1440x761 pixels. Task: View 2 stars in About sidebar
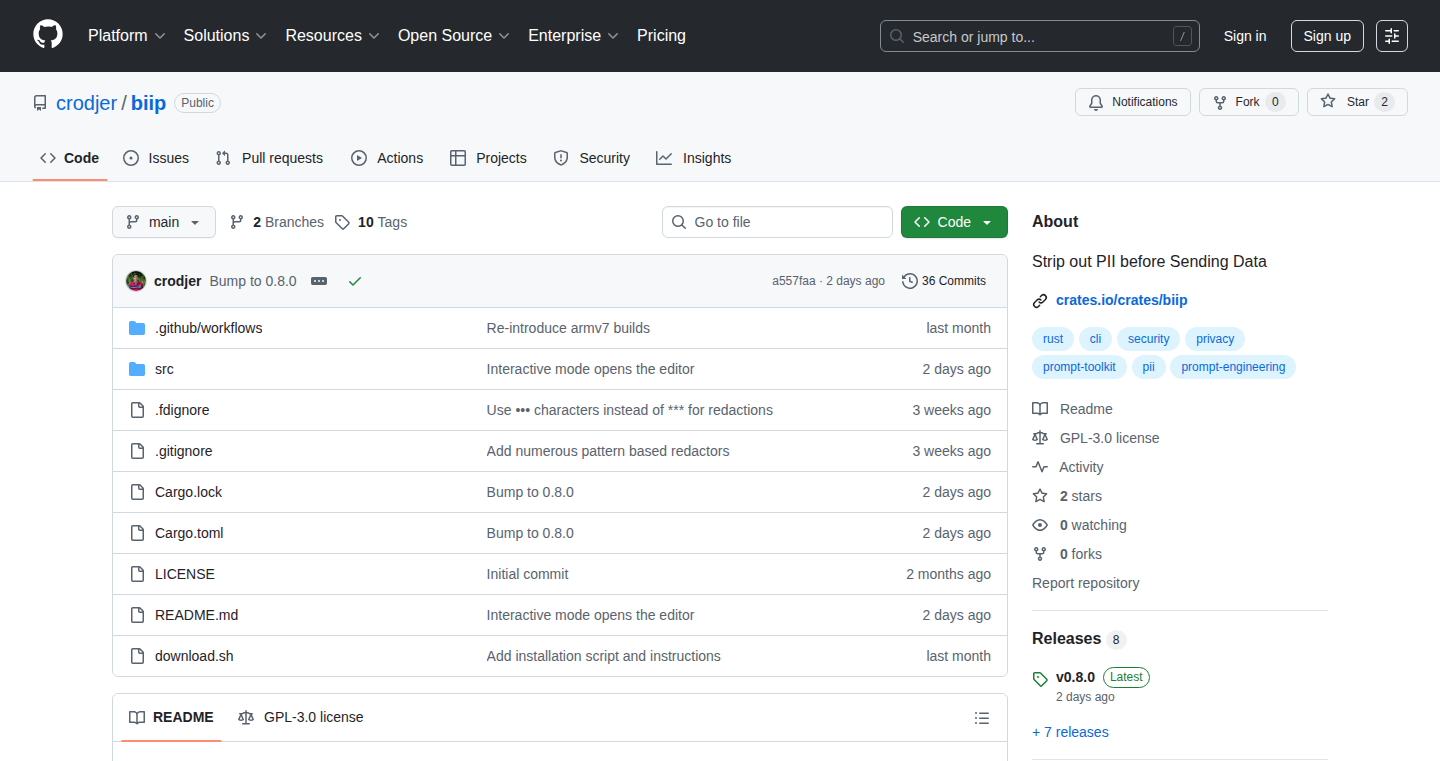click(1068, 496)
